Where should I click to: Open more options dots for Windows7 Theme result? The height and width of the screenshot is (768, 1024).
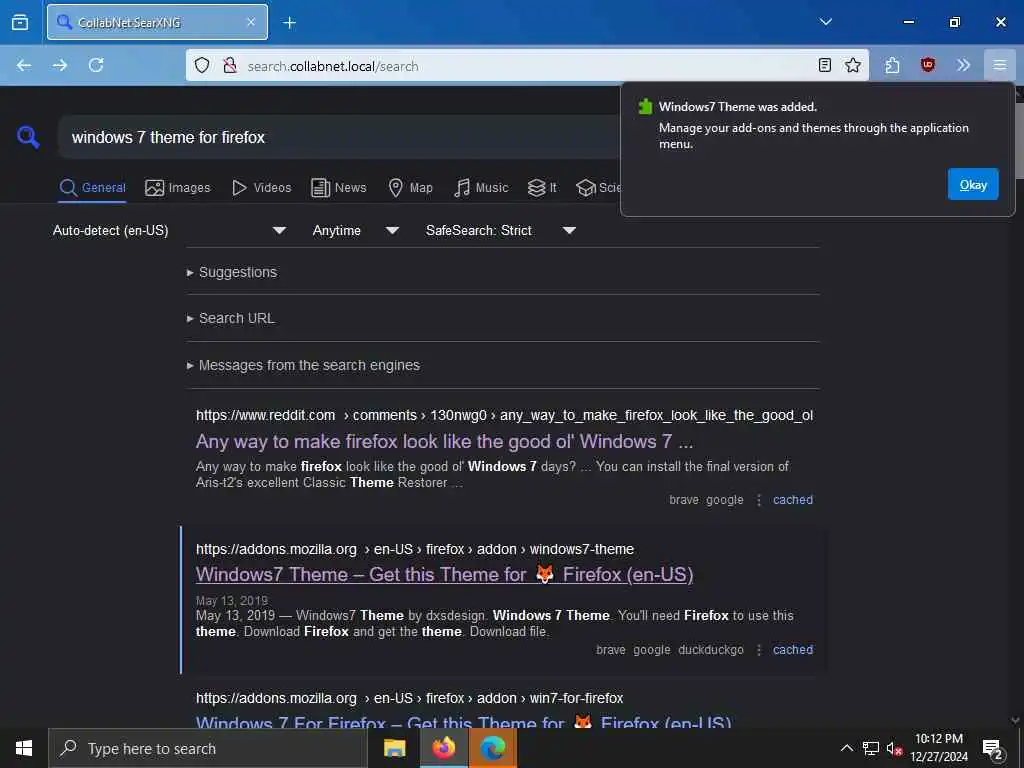tap(759, 650)
